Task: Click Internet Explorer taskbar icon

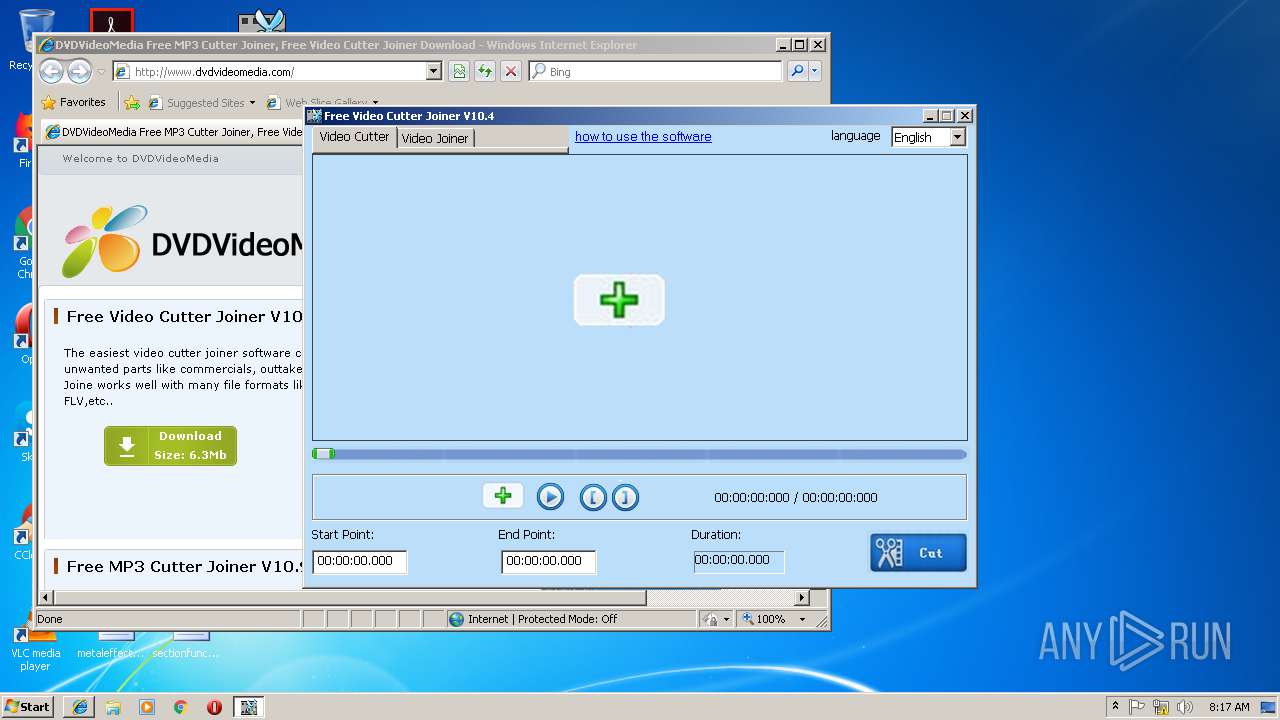Action: 80,707
